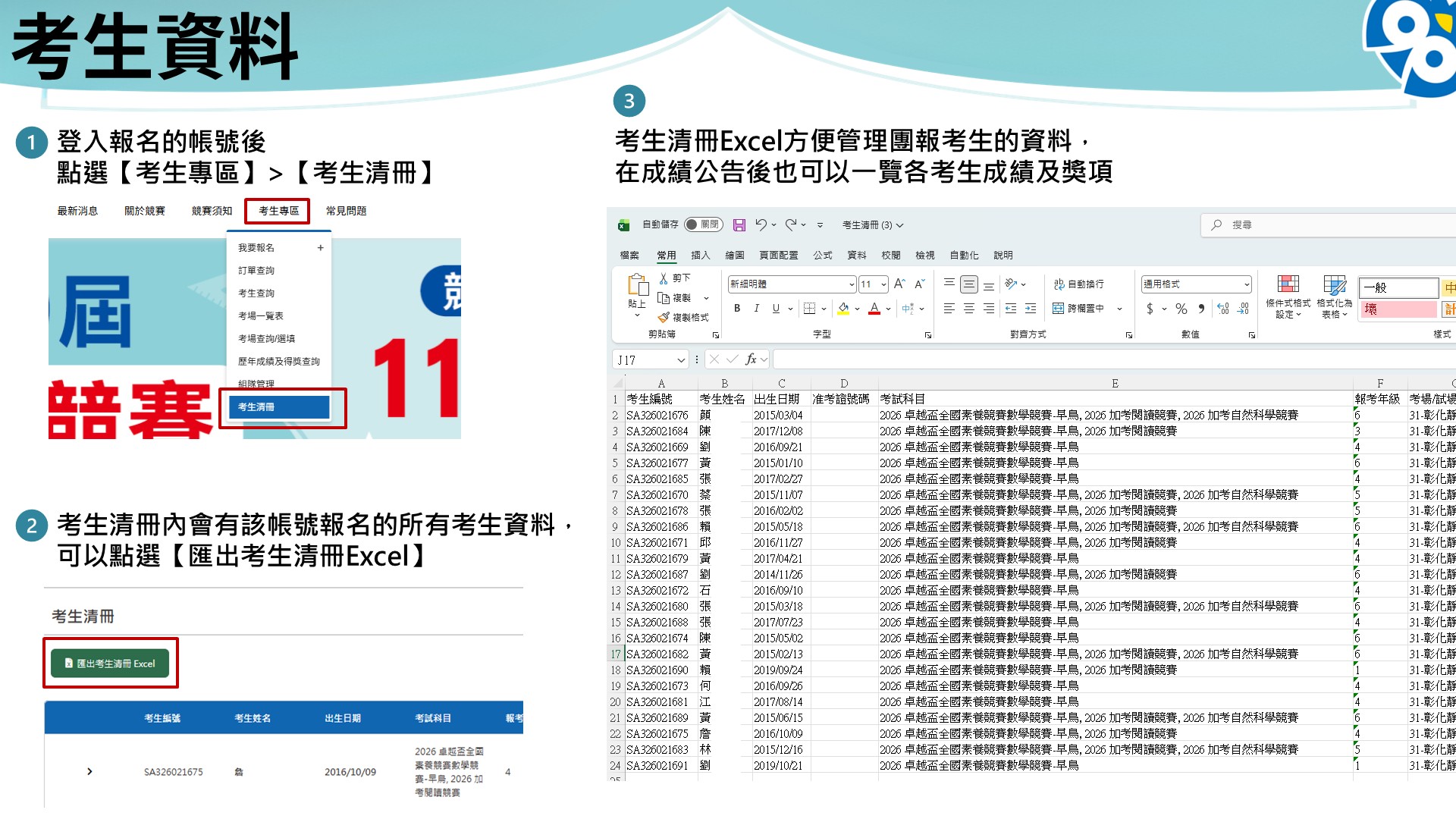
Task: Open Format as Table (格式化為表格) menu
Action: (1335, 297)
